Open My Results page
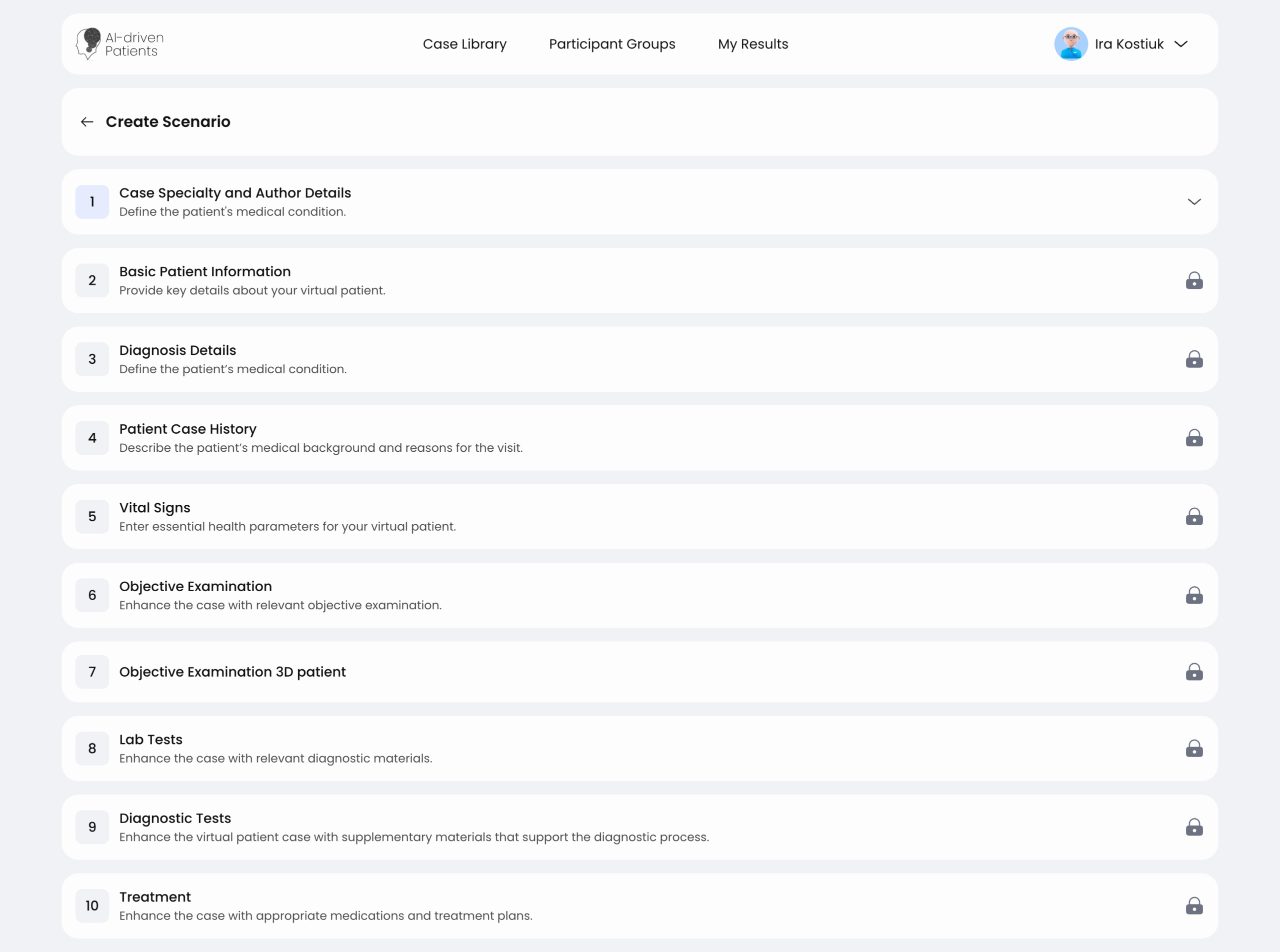The height and width of the screenshot is (952, 1280). 752,44
